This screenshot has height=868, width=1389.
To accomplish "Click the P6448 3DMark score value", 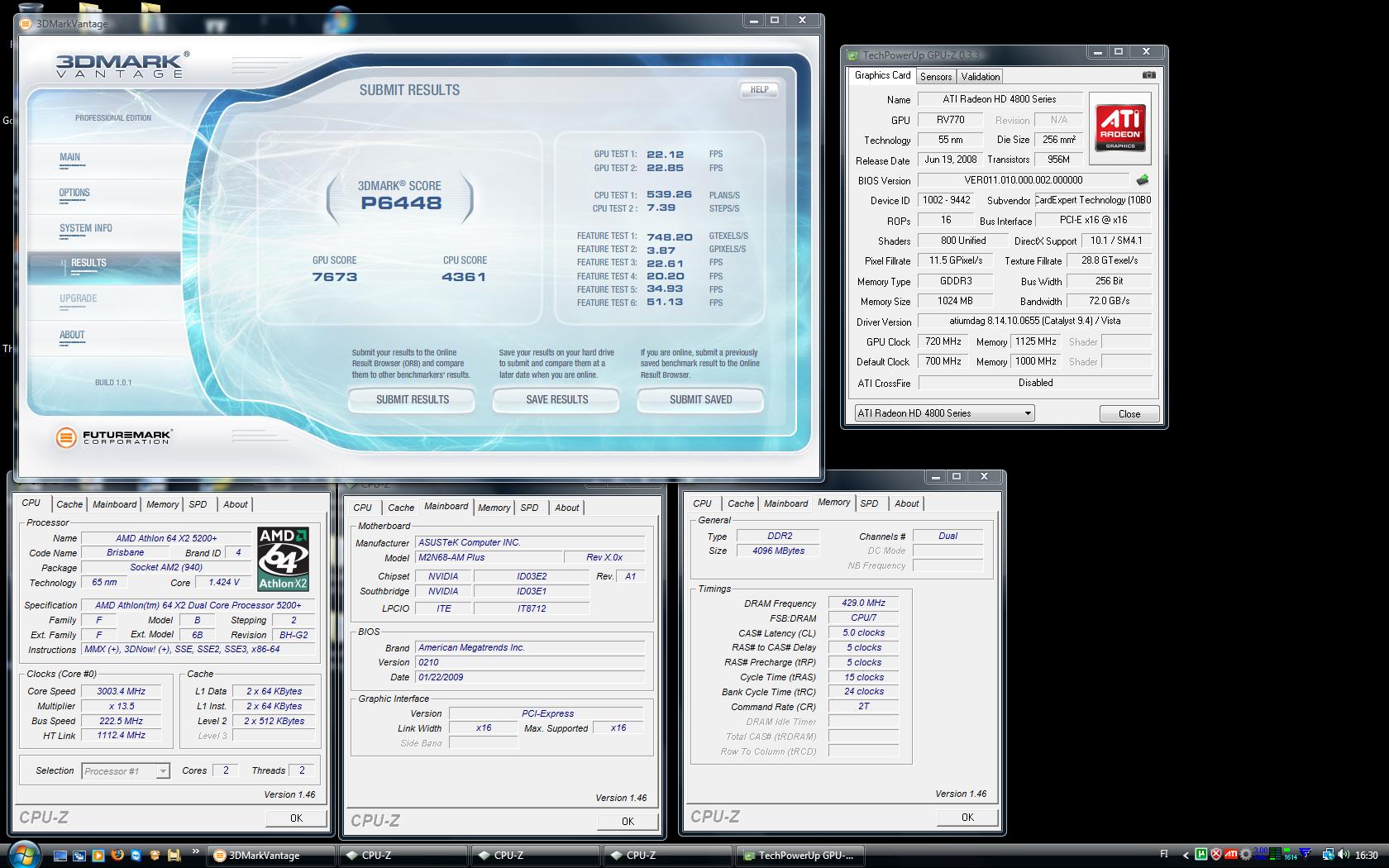I will 401,203.
